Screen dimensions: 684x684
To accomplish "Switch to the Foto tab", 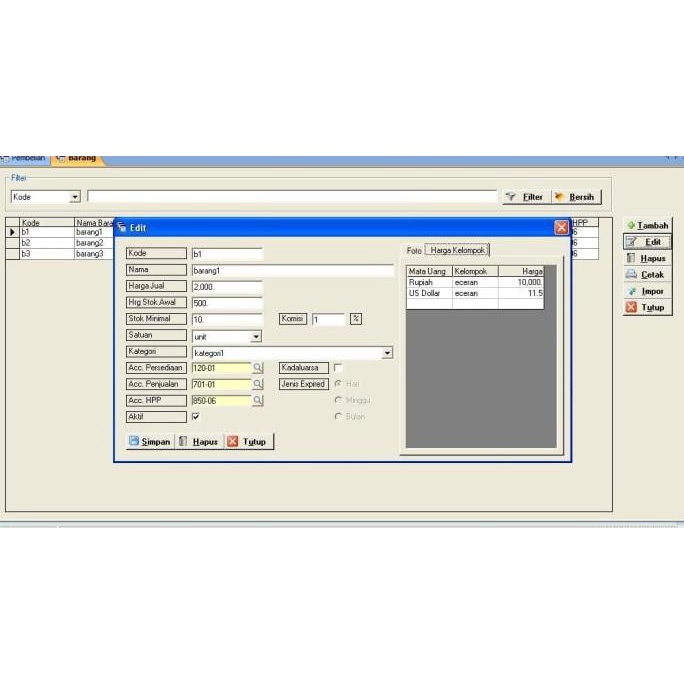I will pos(414,251).
